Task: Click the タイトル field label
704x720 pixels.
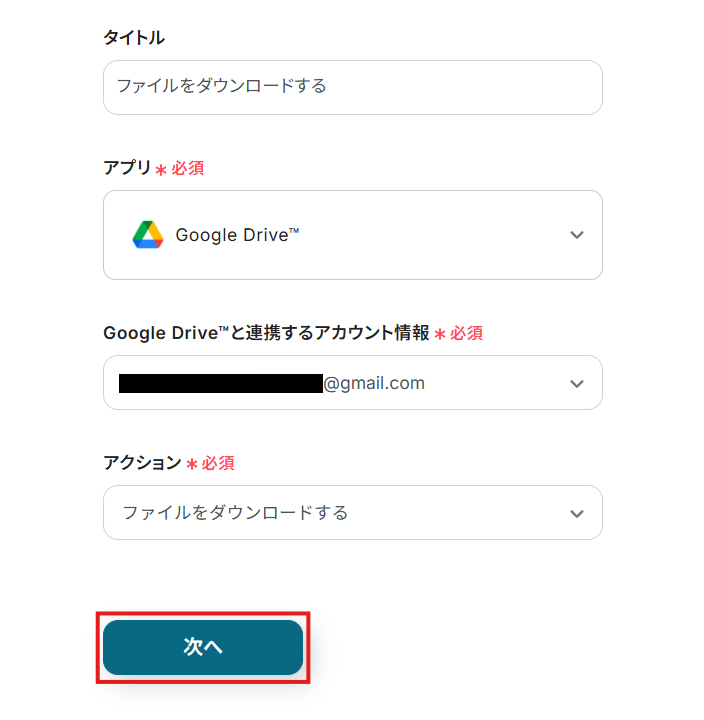Action: 134,38
